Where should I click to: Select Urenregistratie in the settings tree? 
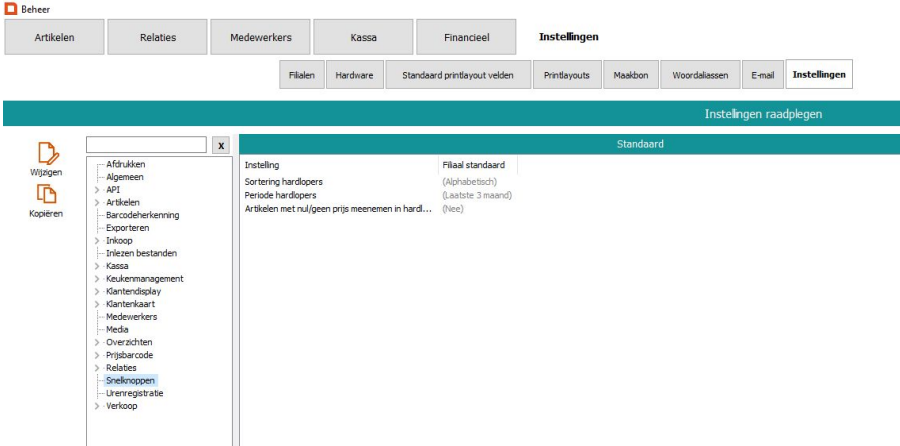tap(134, 393)
